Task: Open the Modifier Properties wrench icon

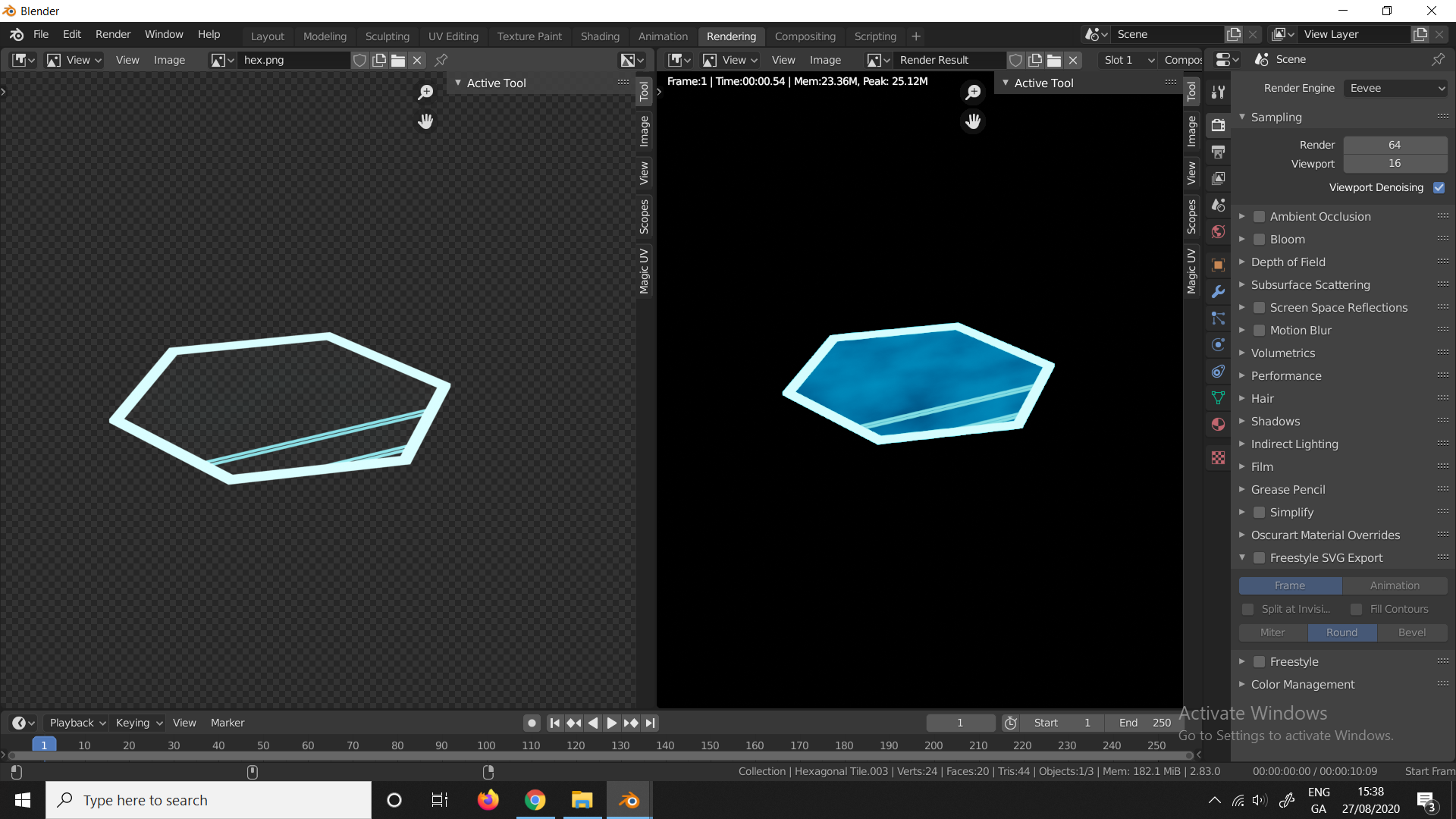Action: (1218, 291)
